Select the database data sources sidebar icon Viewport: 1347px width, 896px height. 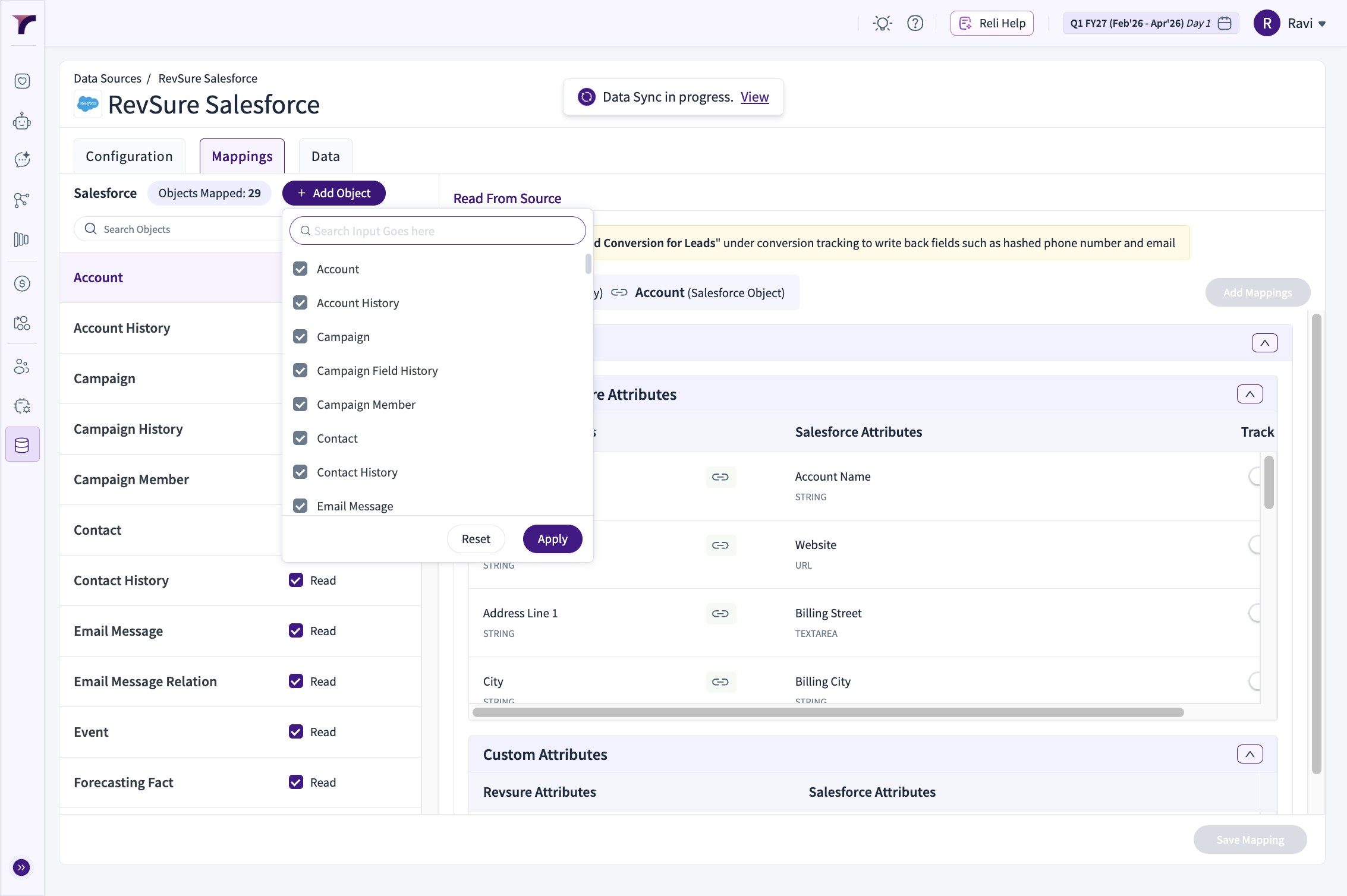[22, 444]
